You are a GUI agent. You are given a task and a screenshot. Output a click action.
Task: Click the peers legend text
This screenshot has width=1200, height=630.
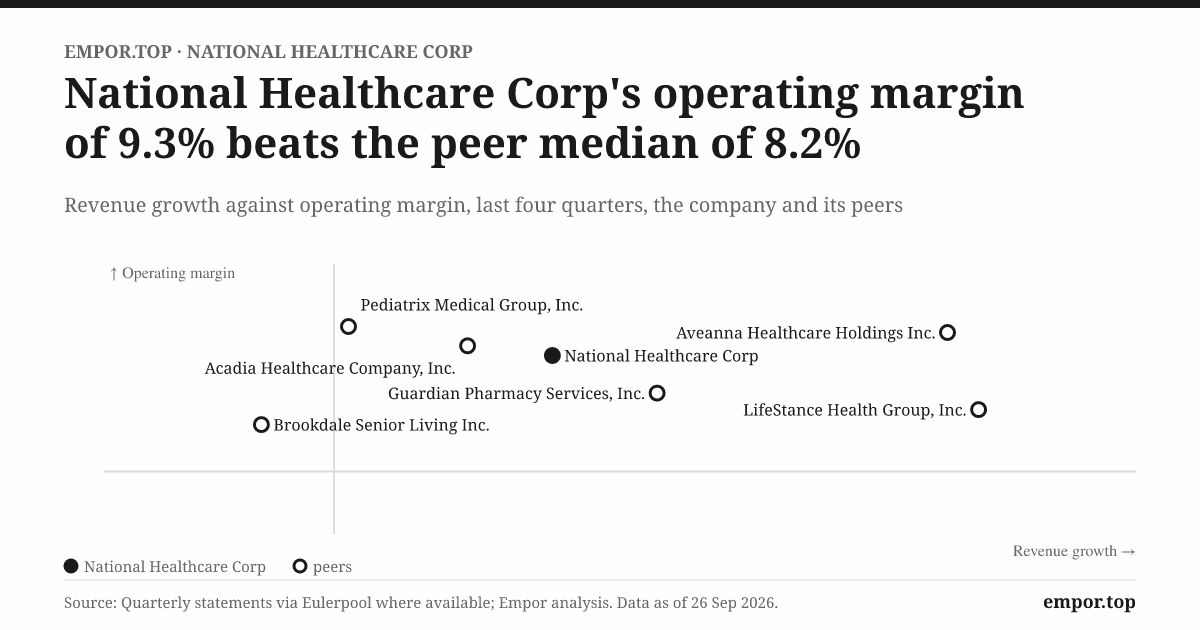click(332, 567)
